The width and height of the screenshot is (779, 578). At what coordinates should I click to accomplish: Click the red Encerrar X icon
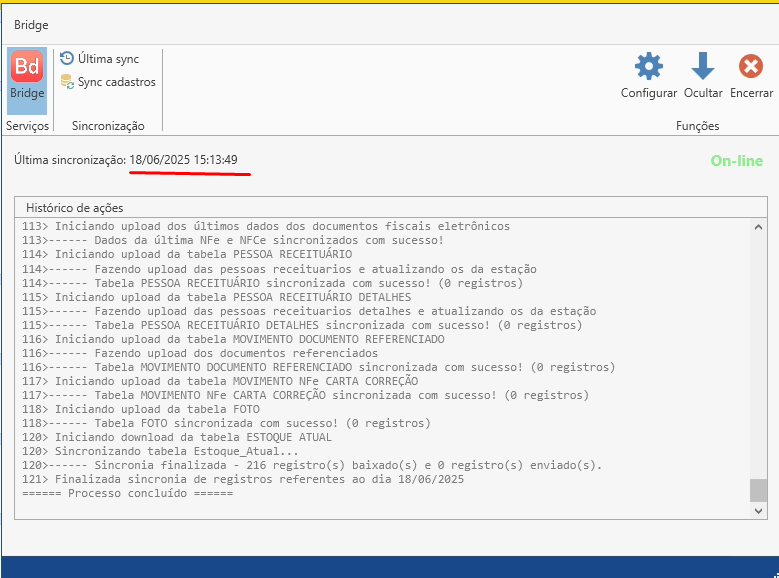coord(750,67)
